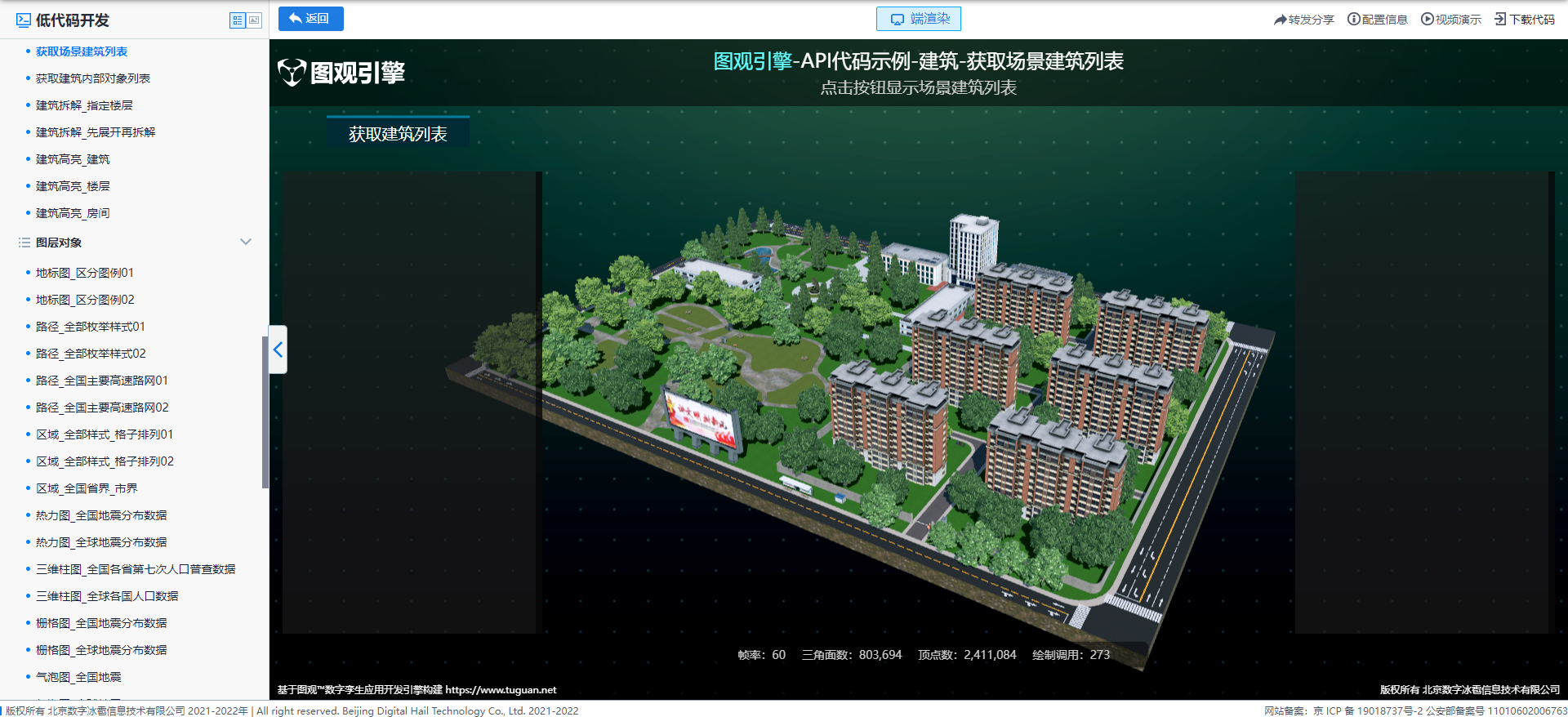1568x717 pixels.
Task: Click the 点击按钮显示场景建筑列表 subtitle
Action: coord(919,87)
